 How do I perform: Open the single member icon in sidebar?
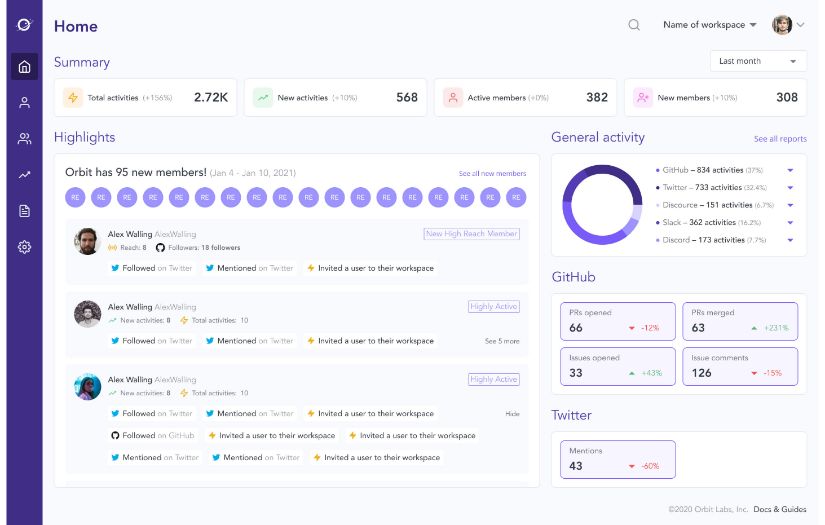coord(24,102)
